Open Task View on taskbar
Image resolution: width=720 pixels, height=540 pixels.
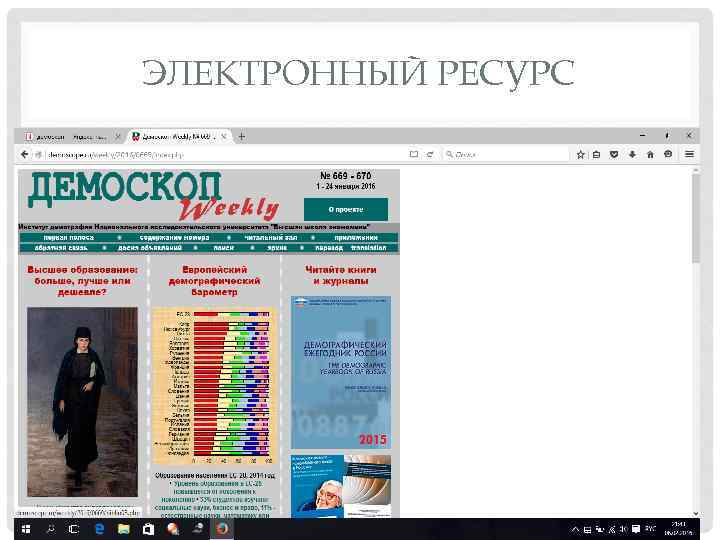click(73, 529)
